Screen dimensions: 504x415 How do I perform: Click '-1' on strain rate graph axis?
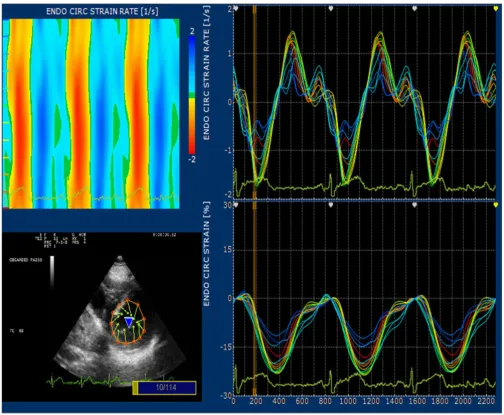click(228, 151)
